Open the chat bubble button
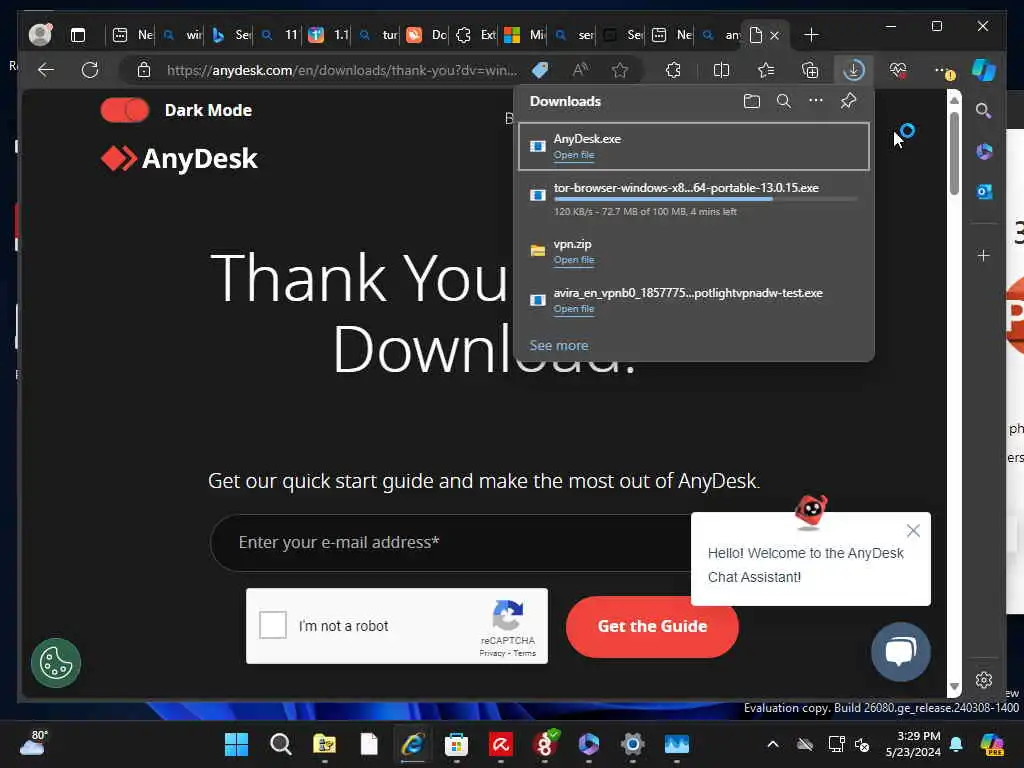The height and width of the screenshot is (768, 1024). 901,651
